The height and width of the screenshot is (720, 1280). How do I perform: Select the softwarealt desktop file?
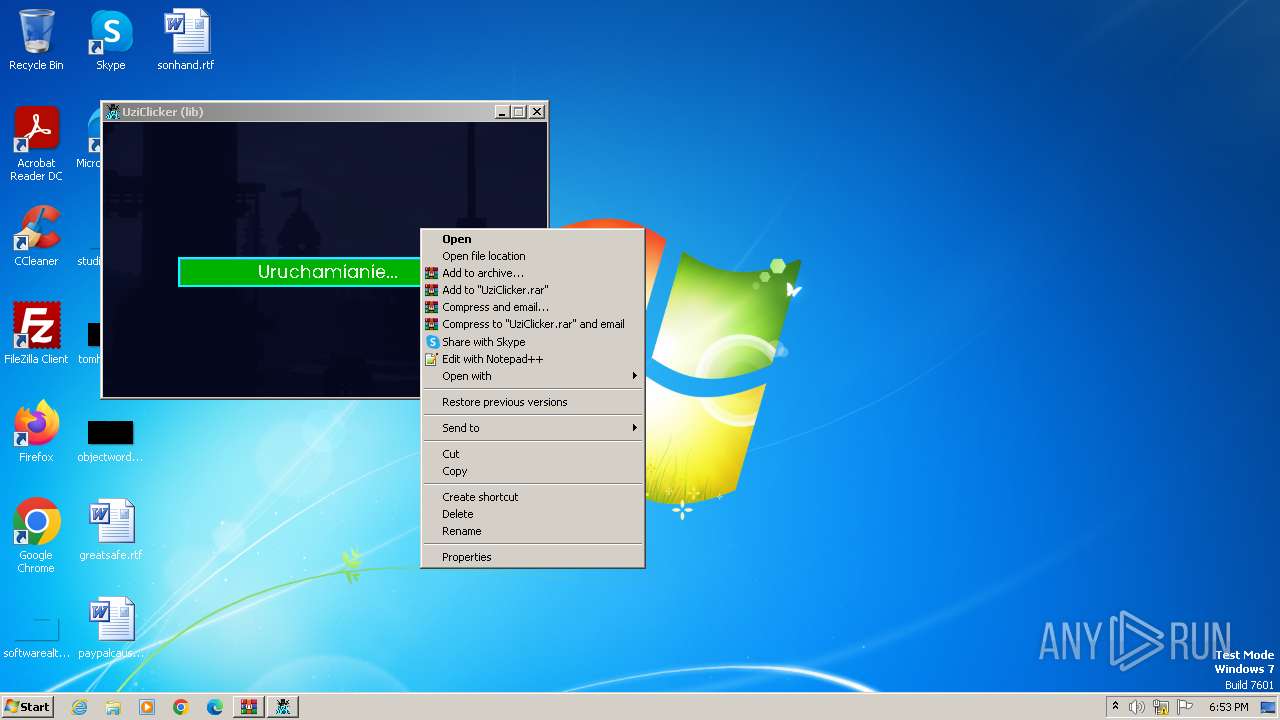36,638
